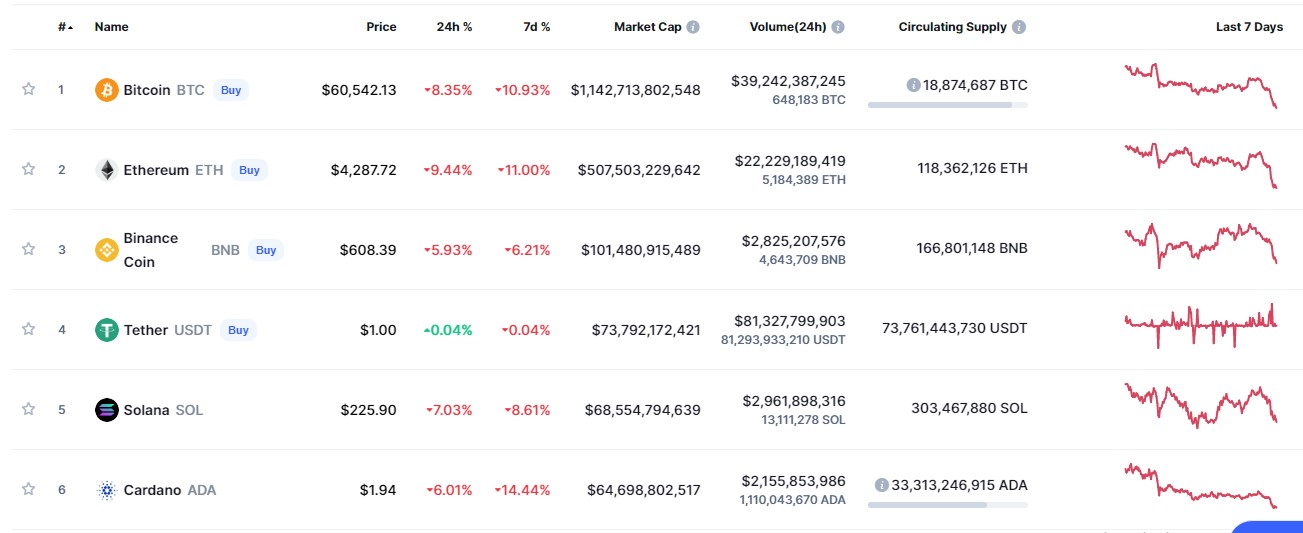Click the Bitcoin logo icon
The width and height of the screenshot is (1303, 533).
point(106,90)
